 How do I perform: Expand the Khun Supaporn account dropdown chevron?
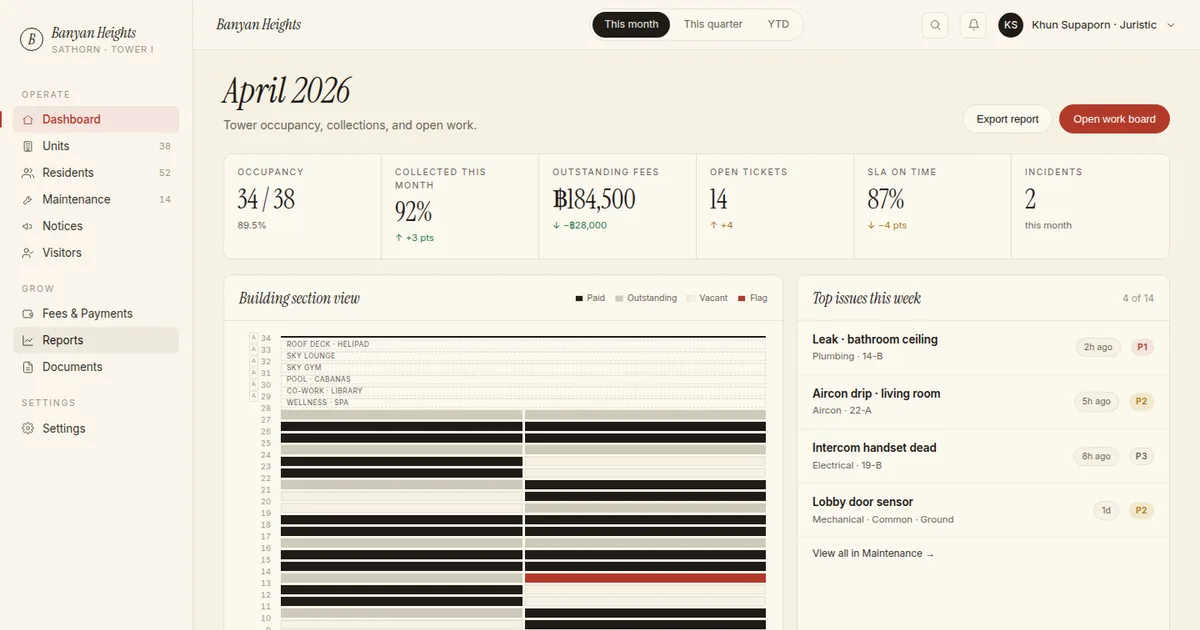(1171, 25)
